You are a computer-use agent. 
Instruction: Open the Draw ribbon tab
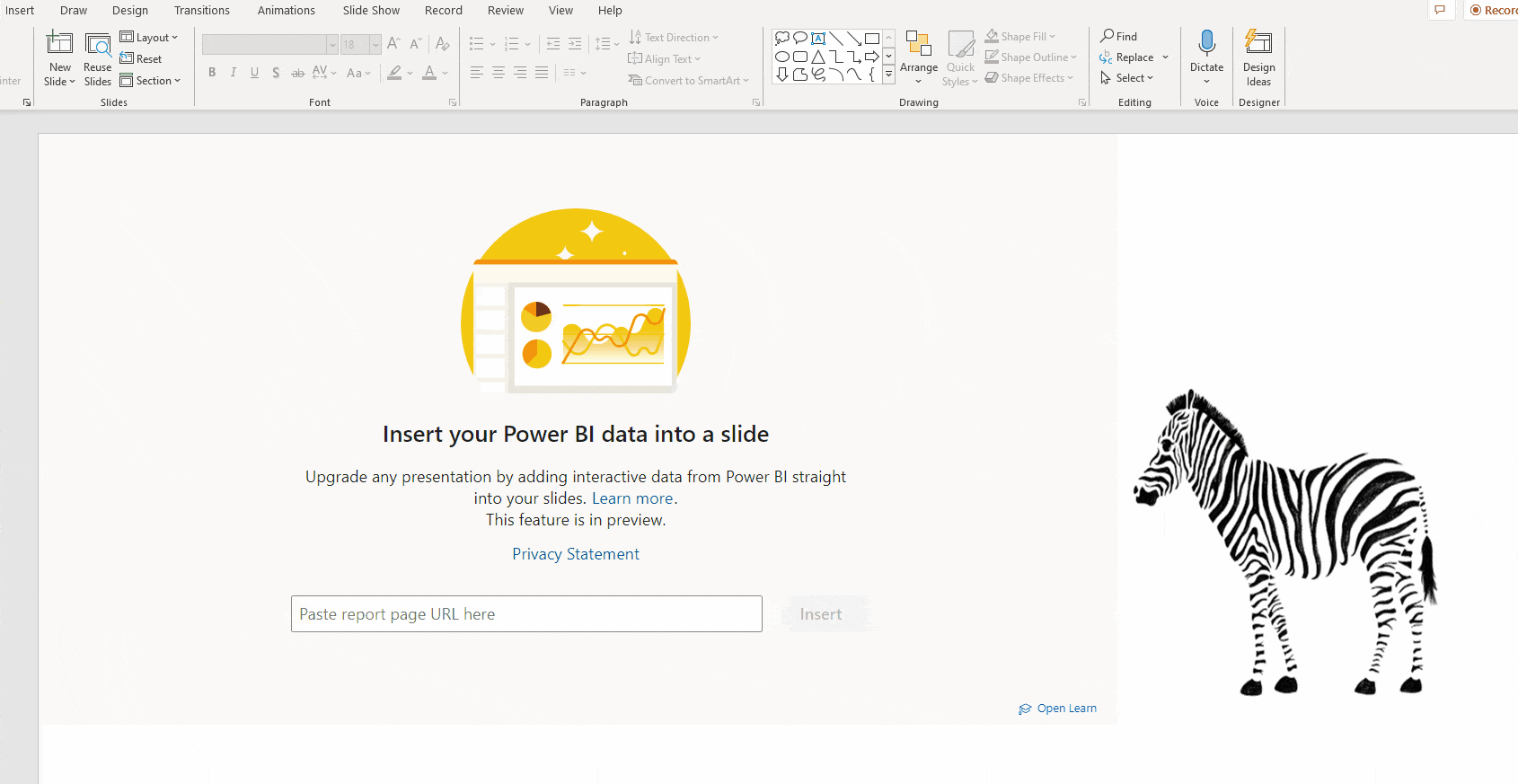[74, 11]
